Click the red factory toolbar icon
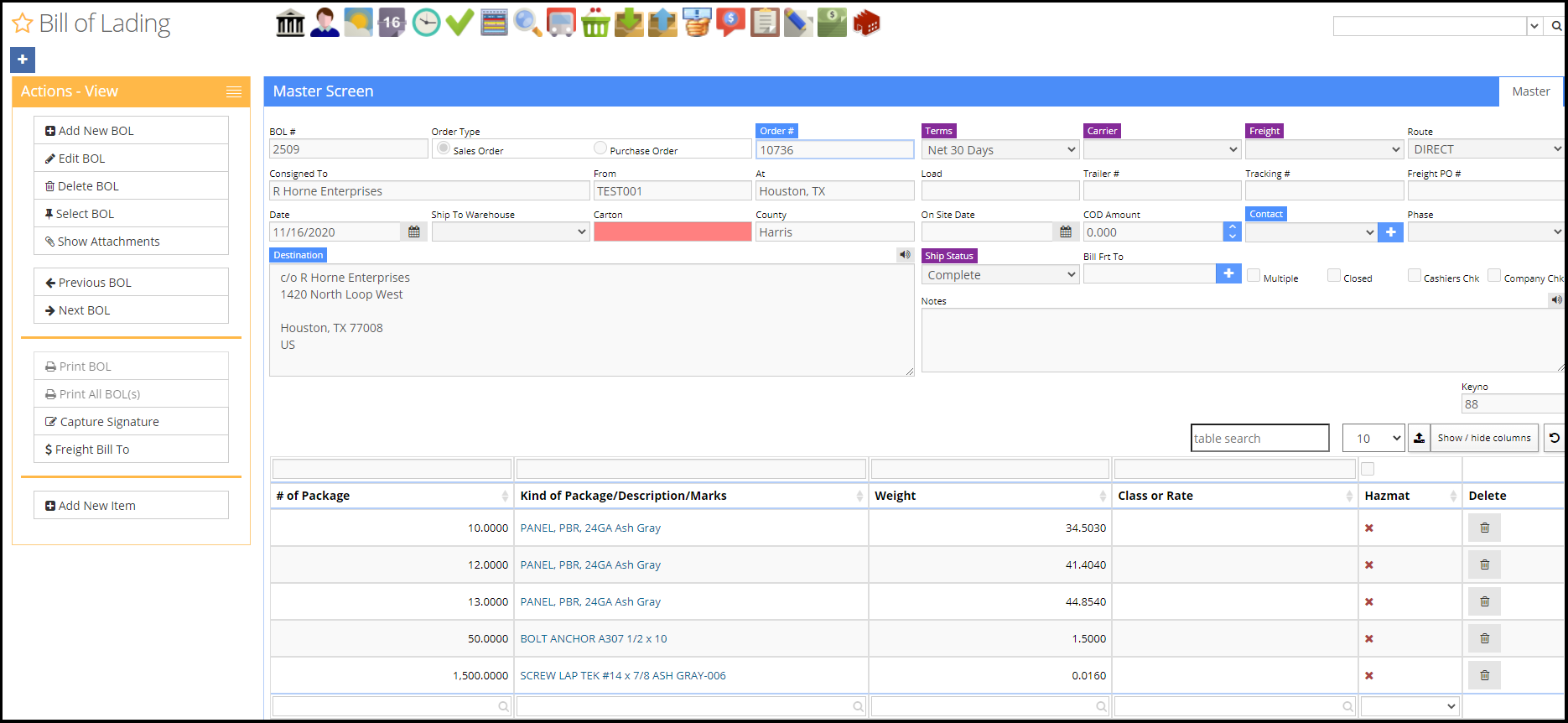Viewport: 1568px width, 723px height. pos(866,23)
